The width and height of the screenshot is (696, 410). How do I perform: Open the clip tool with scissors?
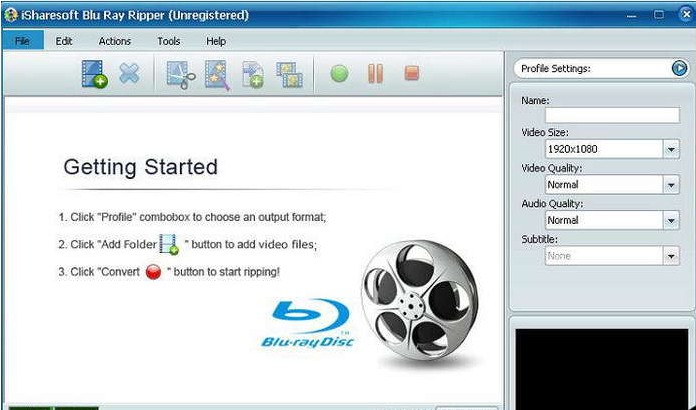181,75
